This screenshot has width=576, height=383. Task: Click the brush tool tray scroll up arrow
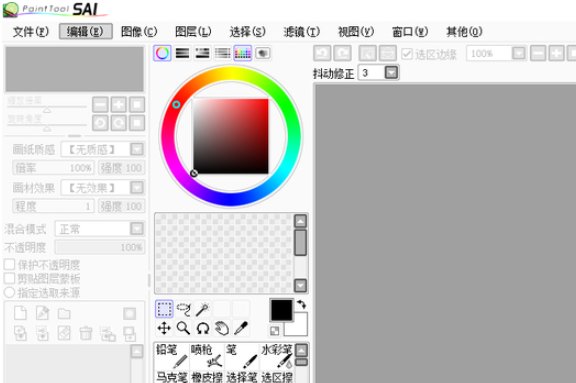[302, 350]
